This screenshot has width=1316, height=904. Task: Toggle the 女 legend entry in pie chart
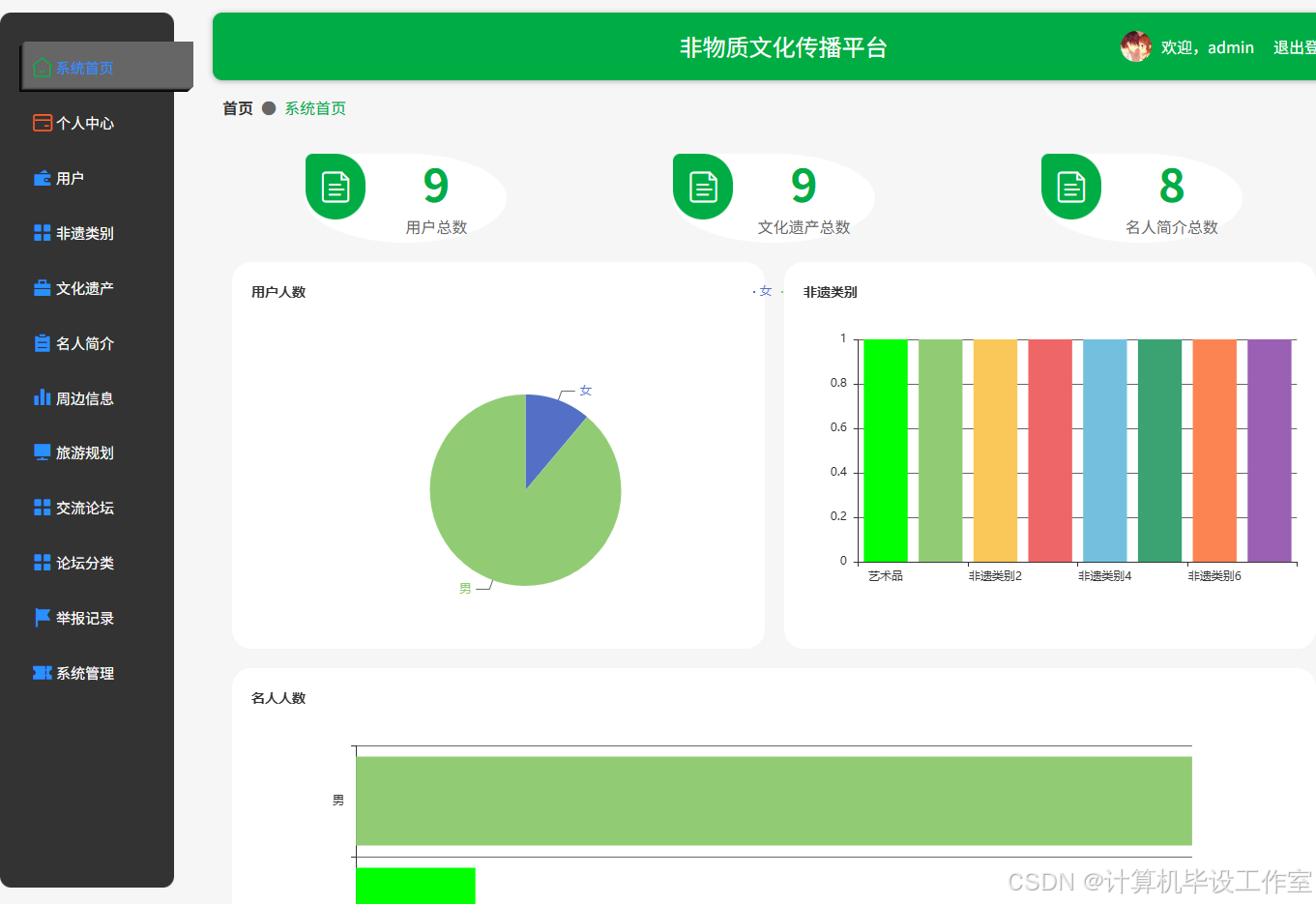tap(763, 291)
